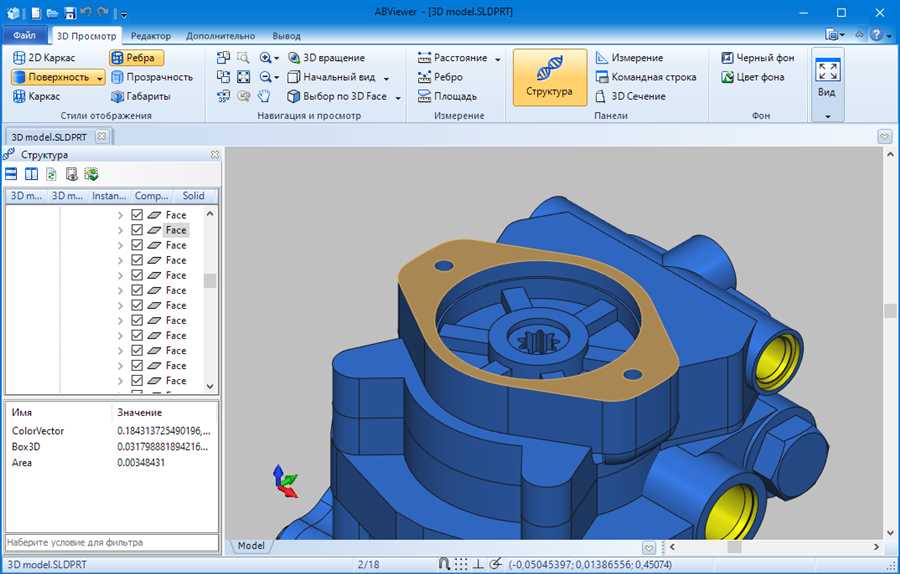Expand the last visible Face tree node
The width and height of the screenshot is (900, 574).
(120, 381)
